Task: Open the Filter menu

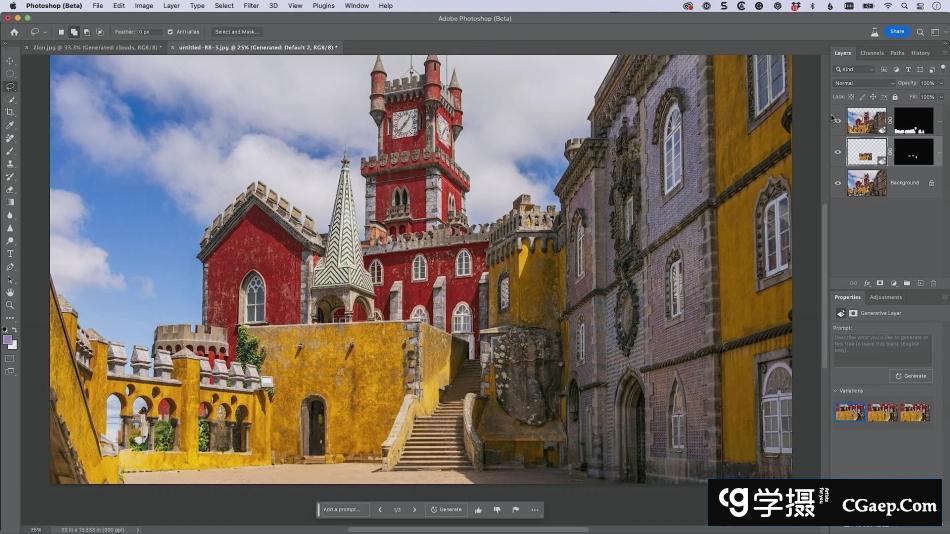Action: (x=251, y=6)
